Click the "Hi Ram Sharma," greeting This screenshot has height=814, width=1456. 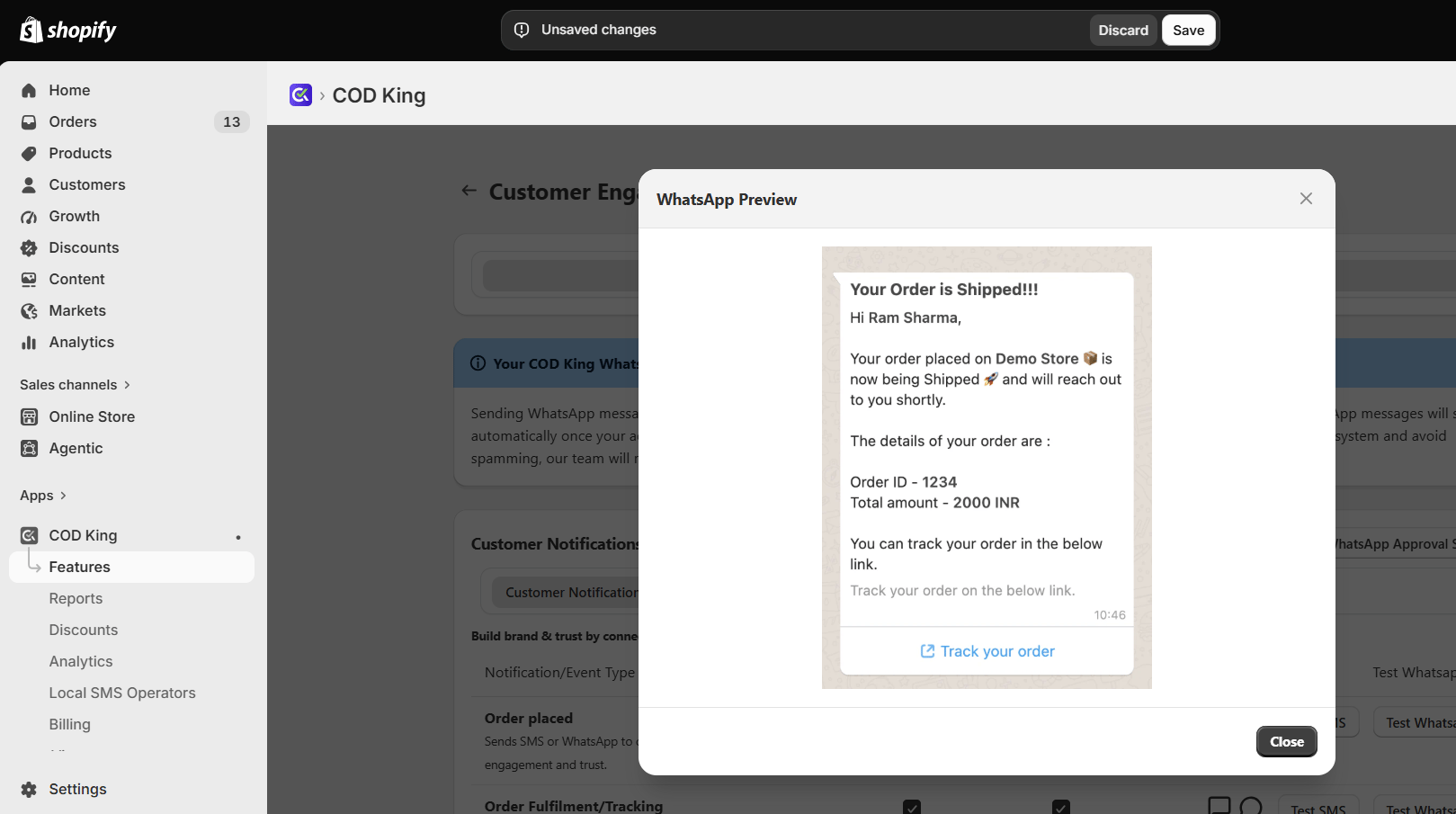906,318
